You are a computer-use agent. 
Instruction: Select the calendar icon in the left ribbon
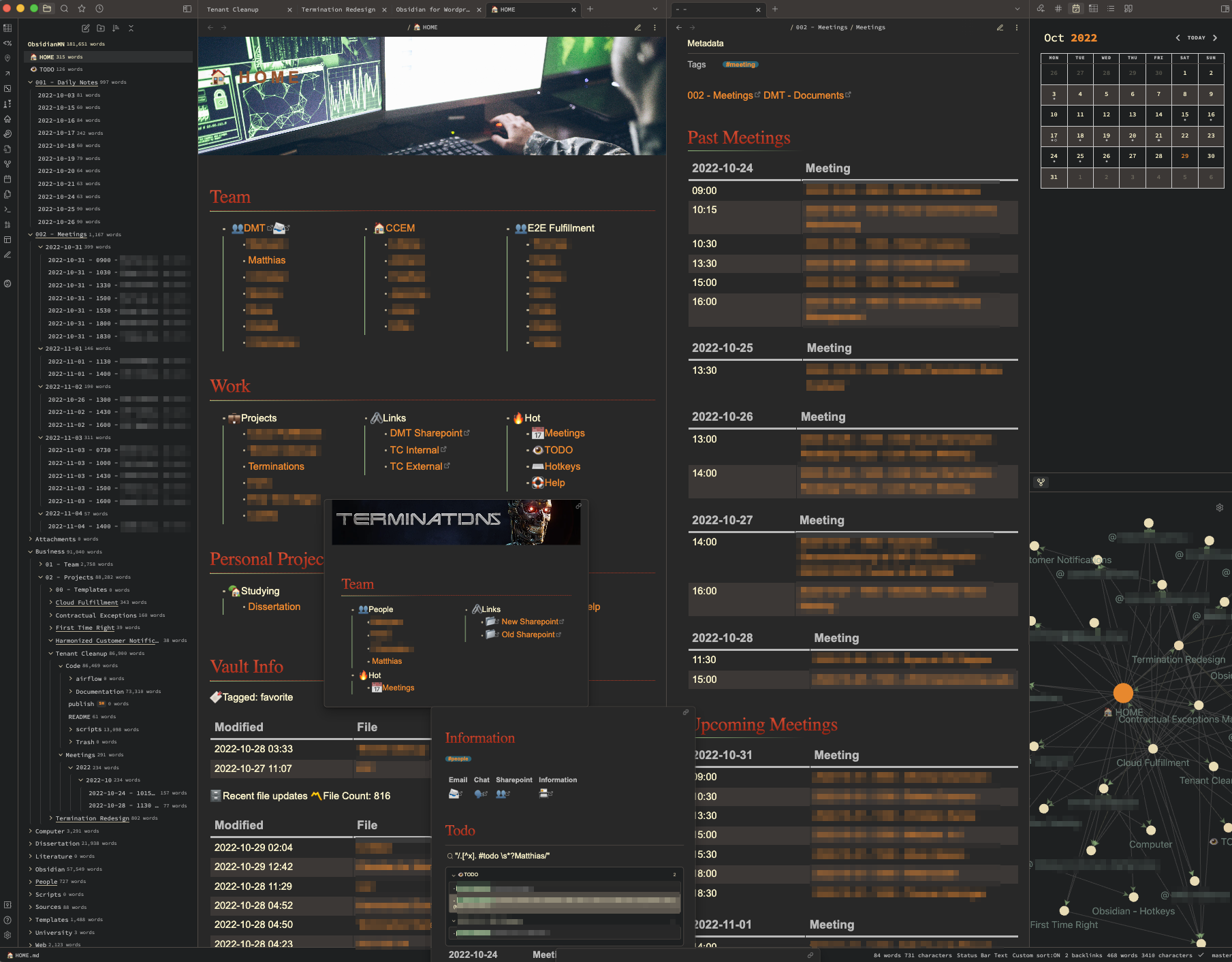7,178
